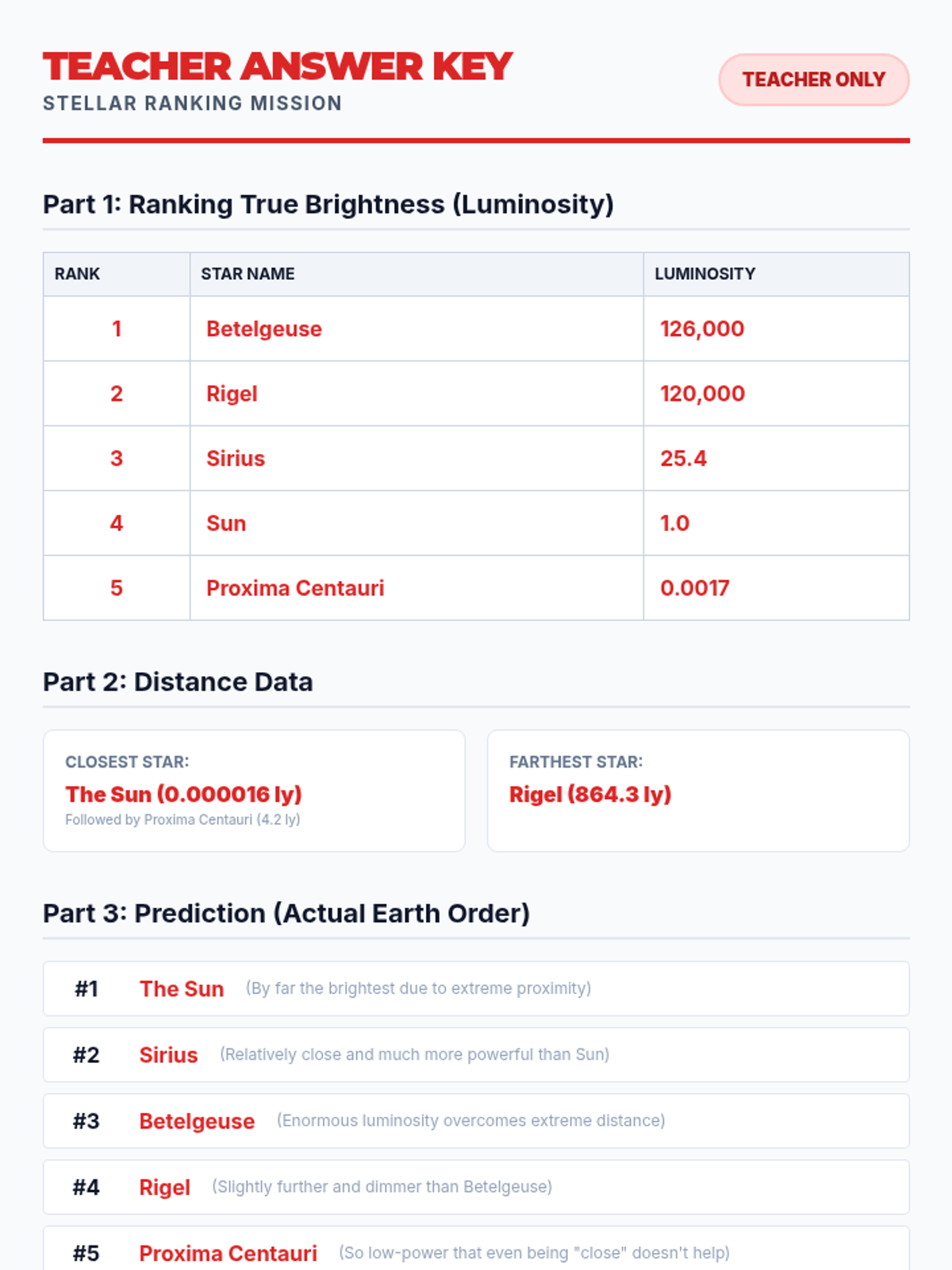Image resolution: width=952 pixels, height=1270 pixels.
Task: Click the RANK column header
Action: point(77,274)
